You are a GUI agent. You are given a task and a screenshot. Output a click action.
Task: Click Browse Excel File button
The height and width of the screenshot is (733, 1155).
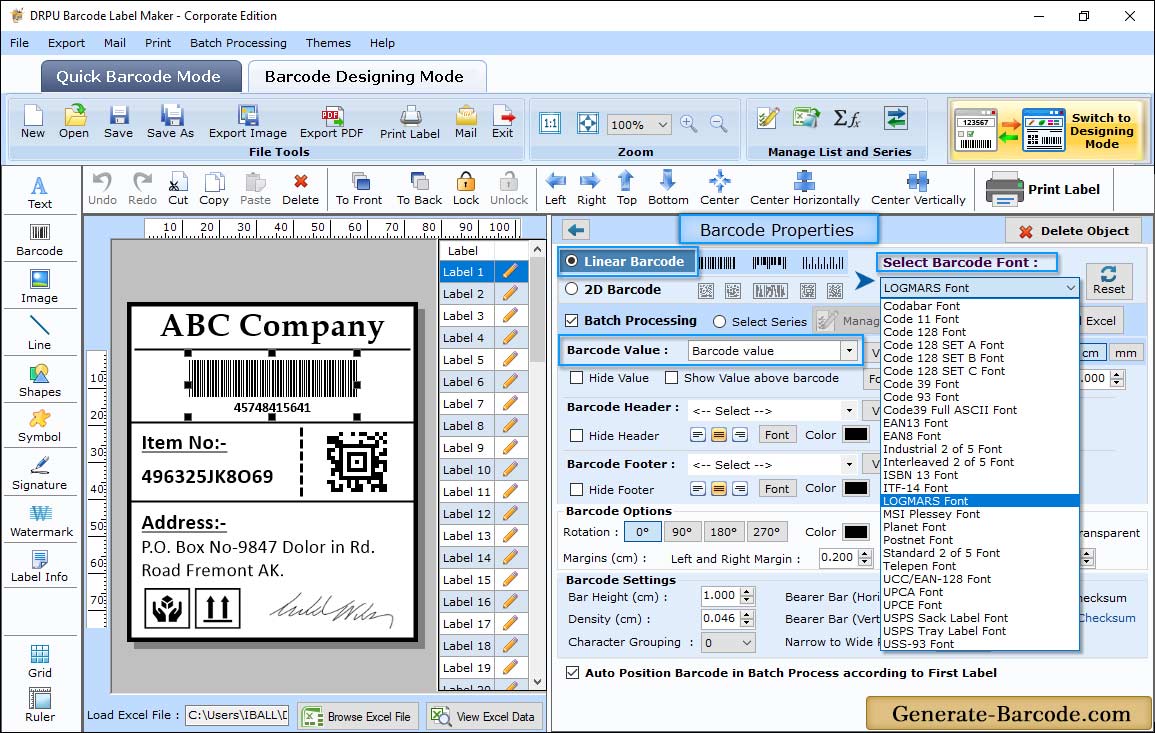click(x=358, y=717)
